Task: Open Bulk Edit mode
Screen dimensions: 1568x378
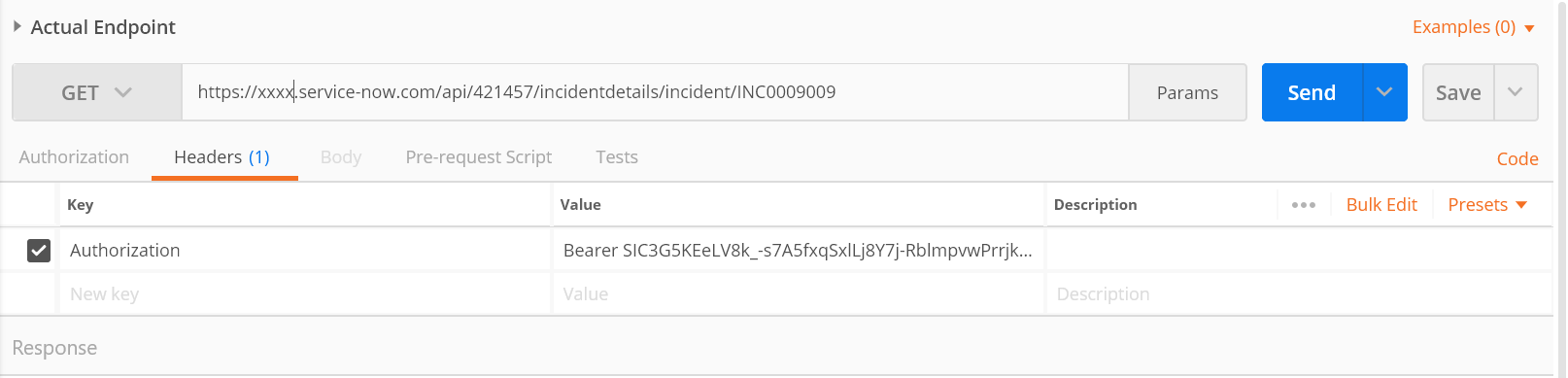Action: [x=1381, y=205]
